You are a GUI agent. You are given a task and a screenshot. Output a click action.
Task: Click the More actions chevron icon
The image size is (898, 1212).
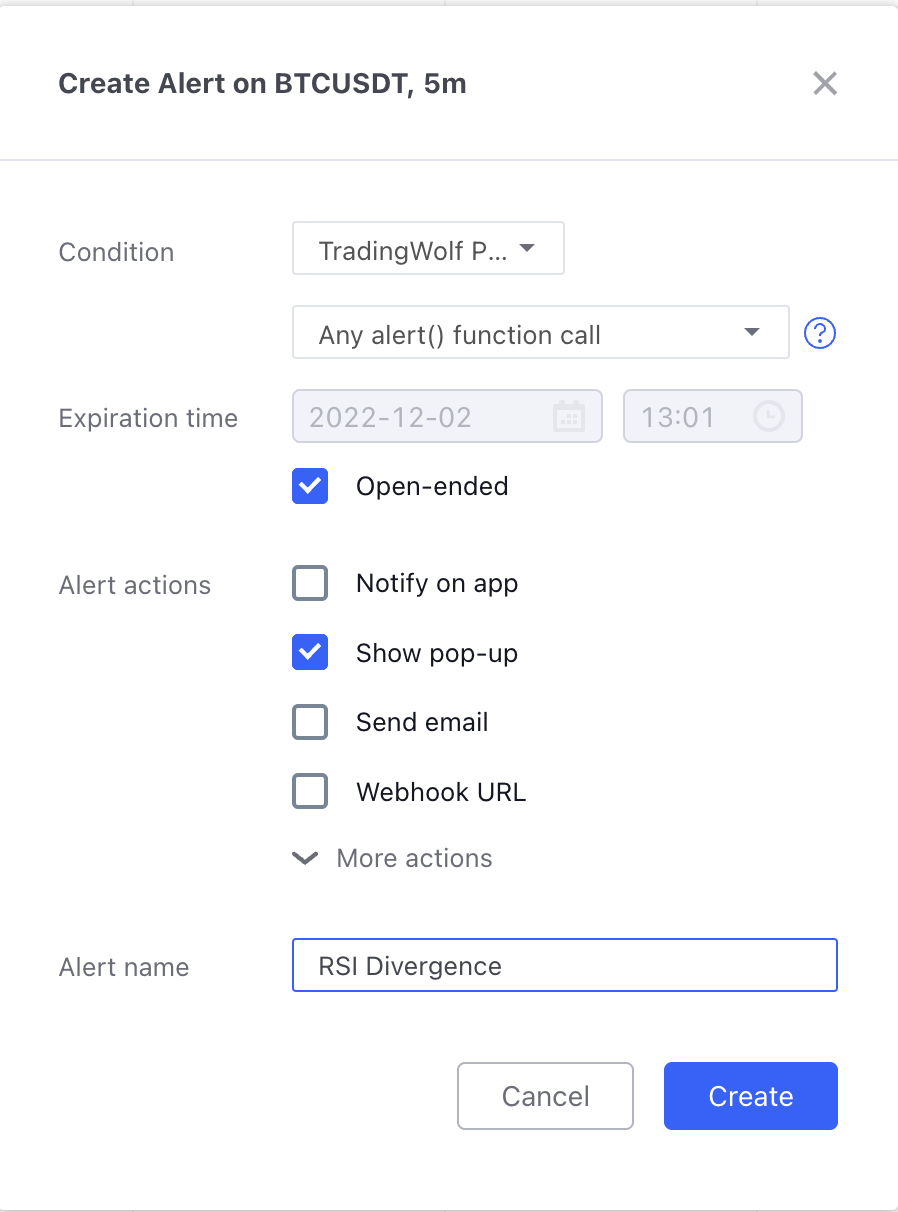point(305,858)
